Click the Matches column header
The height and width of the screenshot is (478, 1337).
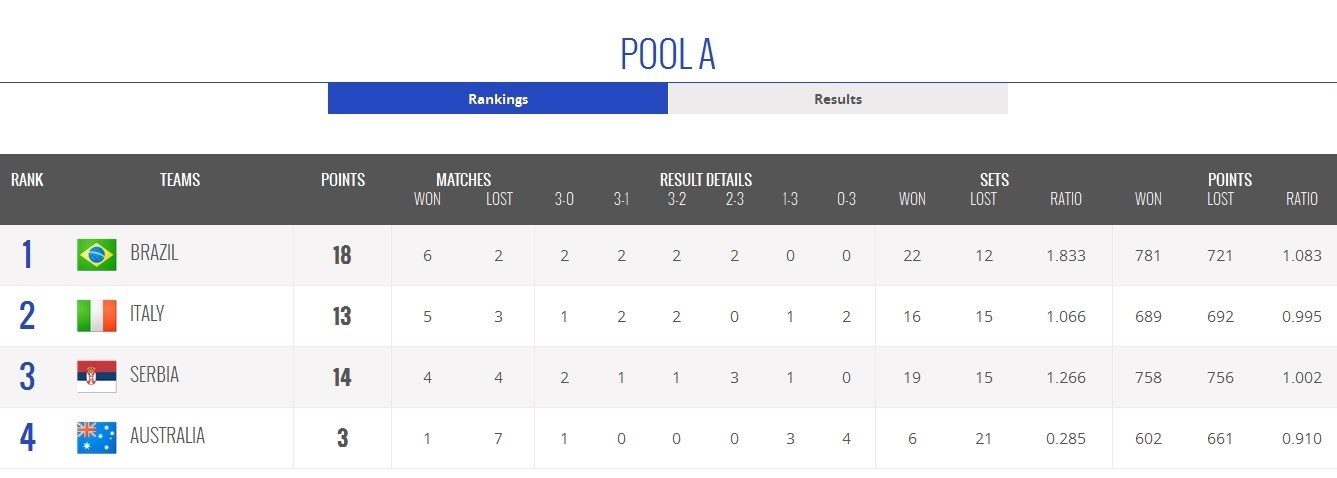coord(463,180)
